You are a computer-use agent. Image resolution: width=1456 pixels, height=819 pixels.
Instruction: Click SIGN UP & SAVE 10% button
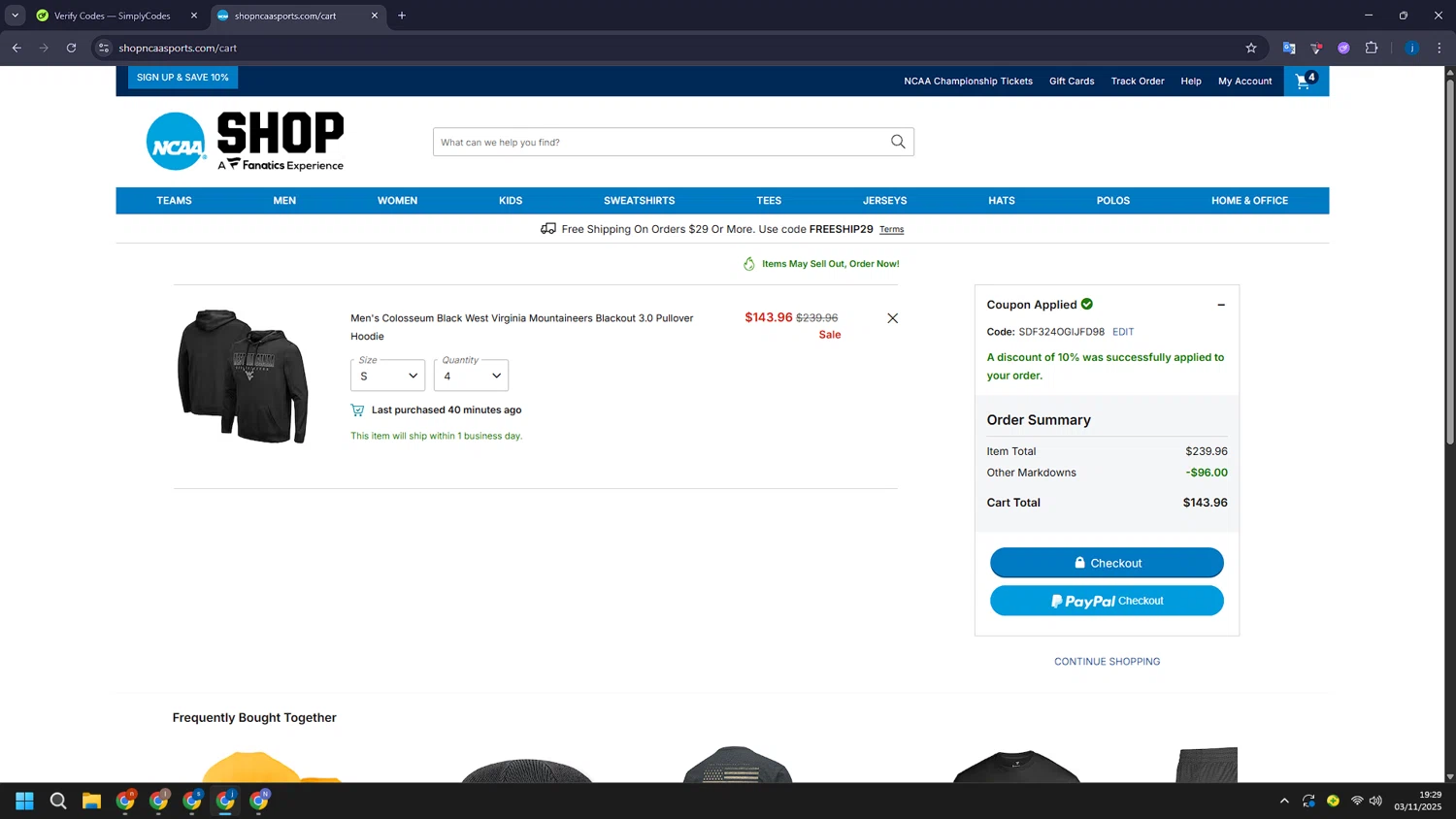182,78
